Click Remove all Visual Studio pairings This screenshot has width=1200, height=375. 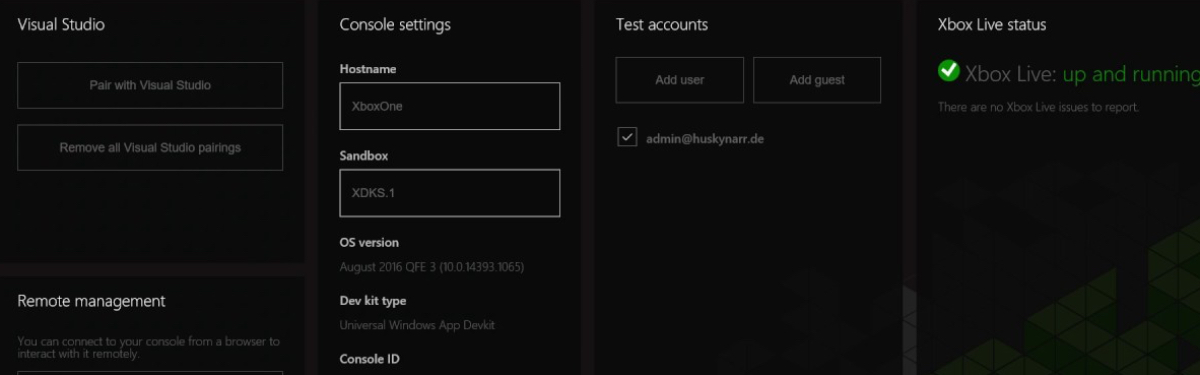click(x=150, y=147)
